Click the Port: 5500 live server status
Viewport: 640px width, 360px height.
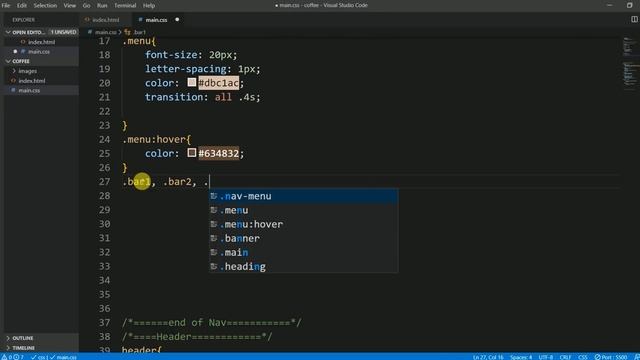(611, 357)
